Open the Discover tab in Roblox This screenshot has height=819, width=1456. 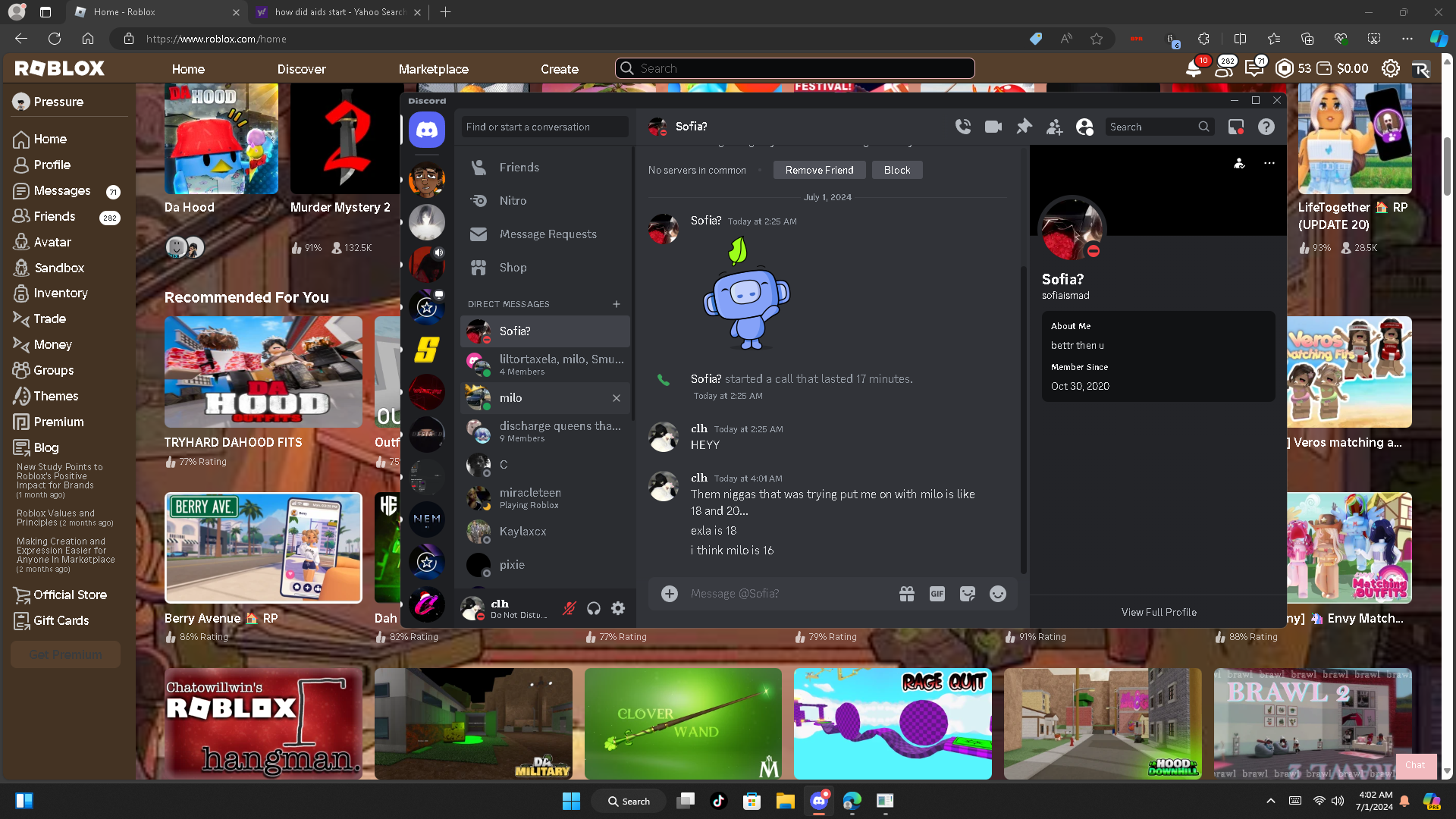pyautogui.click(x=301, y=69)
